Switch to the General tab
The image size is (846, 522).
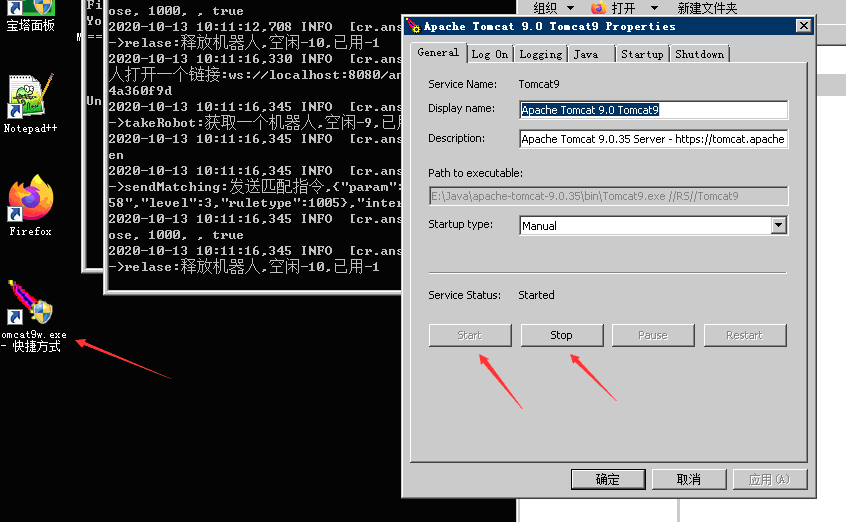pyautogui.click(x=438, y=52)
